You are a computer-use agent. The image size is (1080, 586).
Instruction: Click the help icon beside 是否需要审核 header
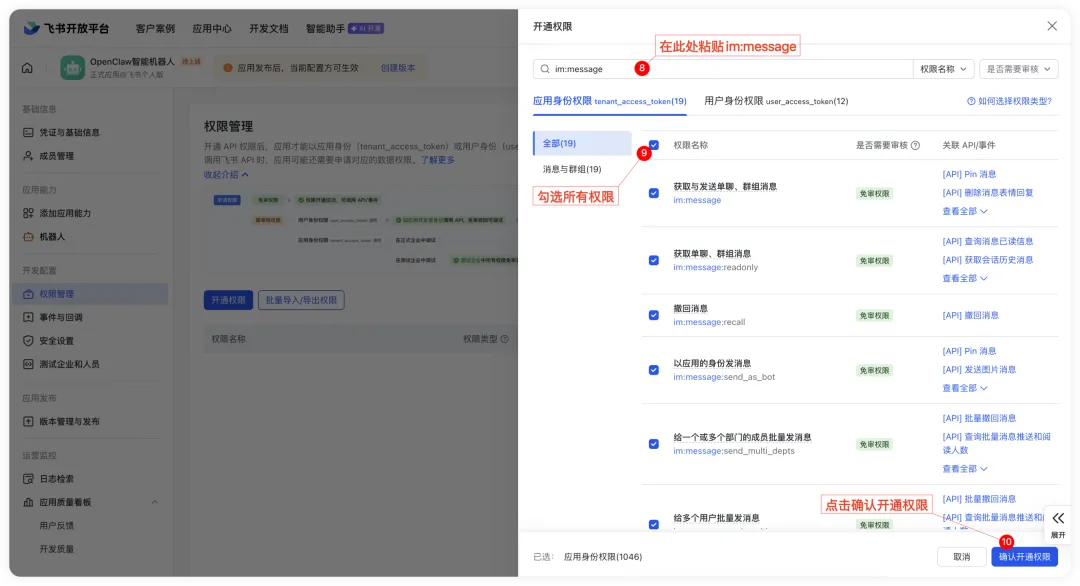click(915, 145)
